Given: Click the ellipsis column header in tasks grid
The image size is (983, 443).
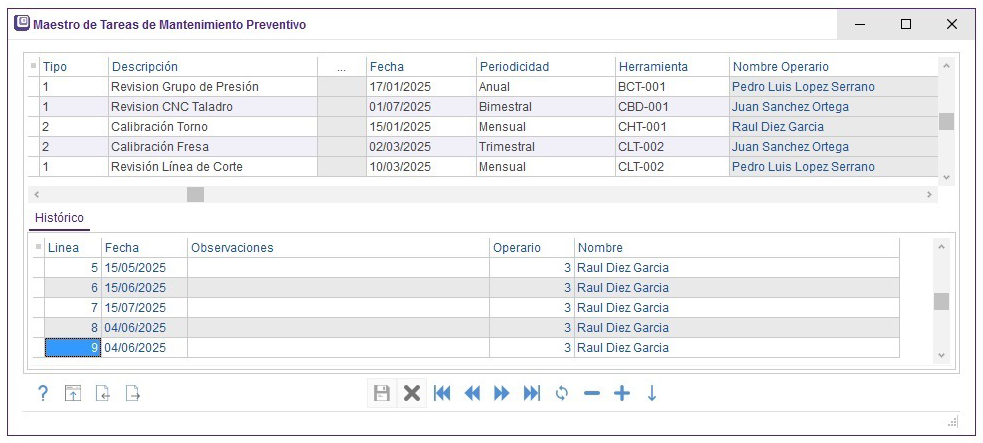Looking at the screenshot, I should [x=342, y=67].
